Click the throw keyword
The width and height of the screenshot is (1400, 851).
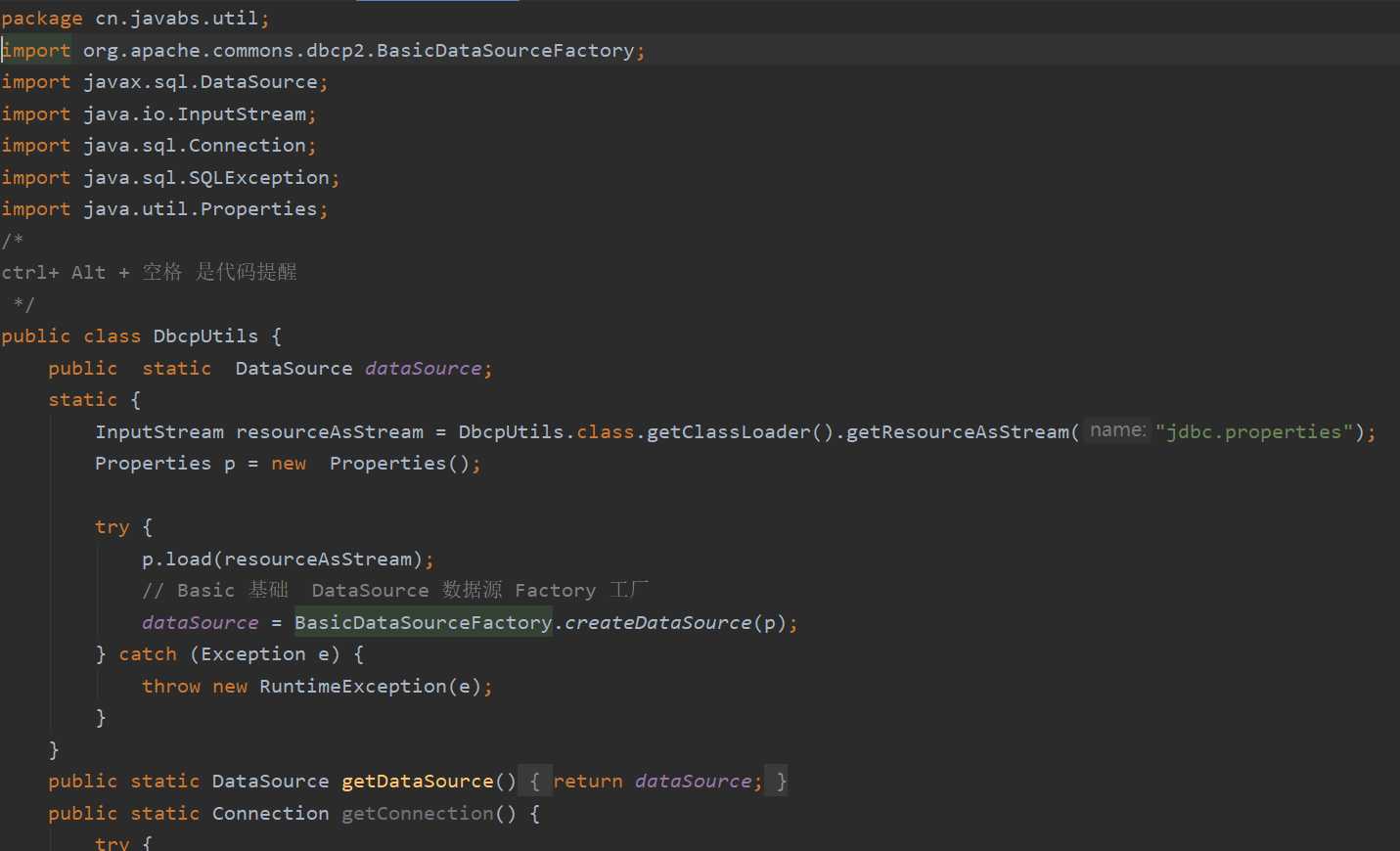click(171, 686)
